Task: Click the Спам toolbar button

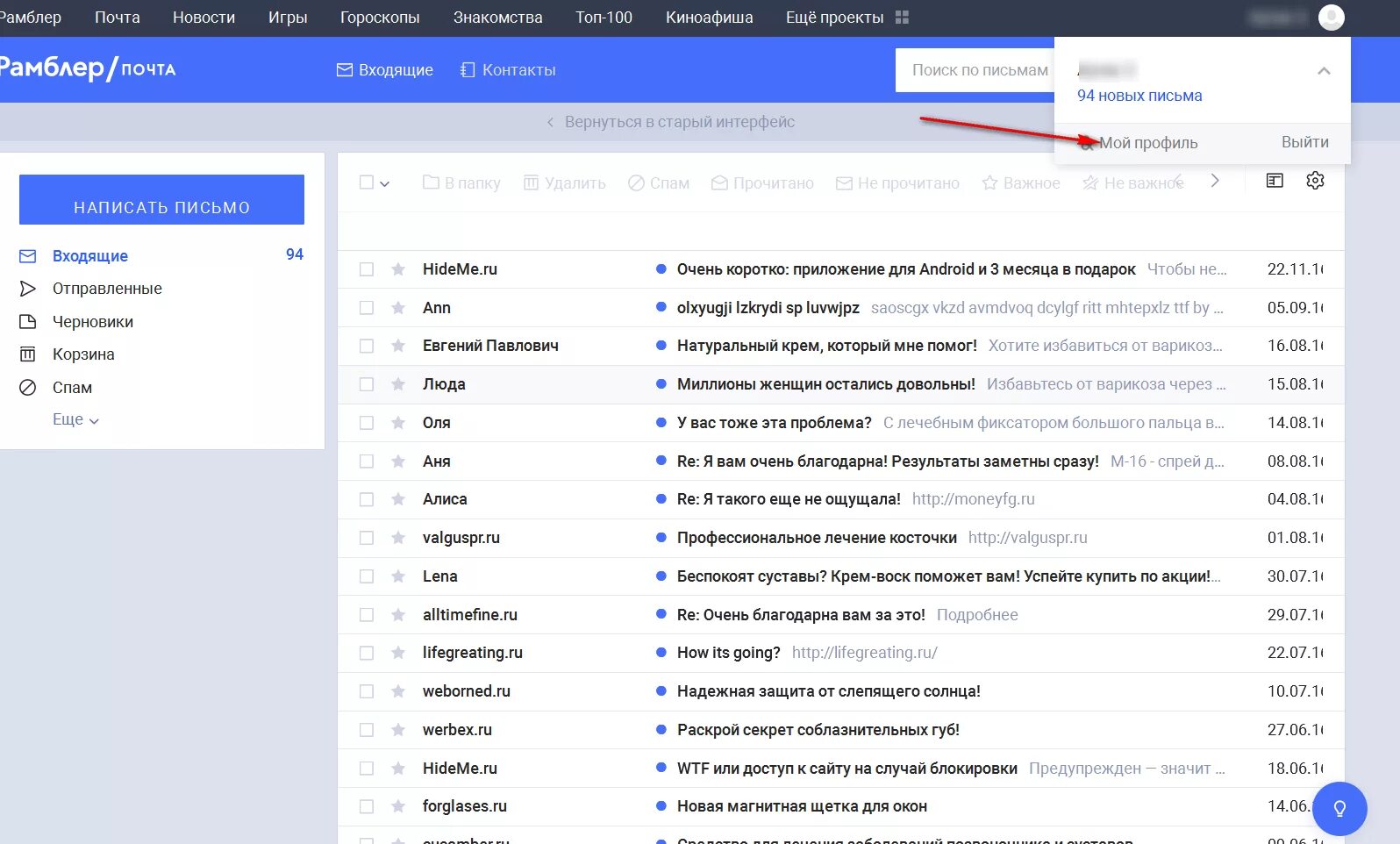Action: point(659,182)
